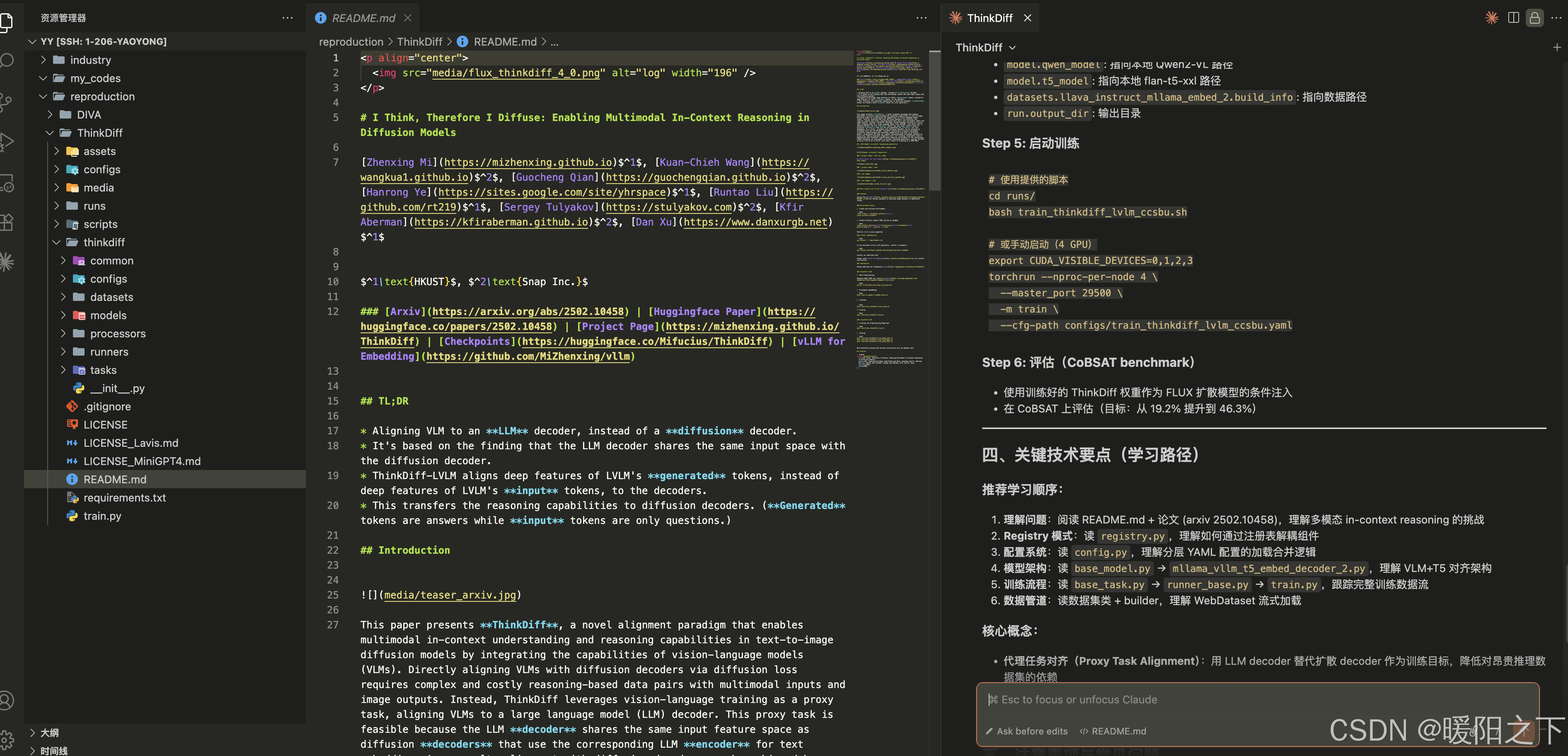Switch to the README.md editor tab
Screen dimensions: 1568x756
(363, 18)
